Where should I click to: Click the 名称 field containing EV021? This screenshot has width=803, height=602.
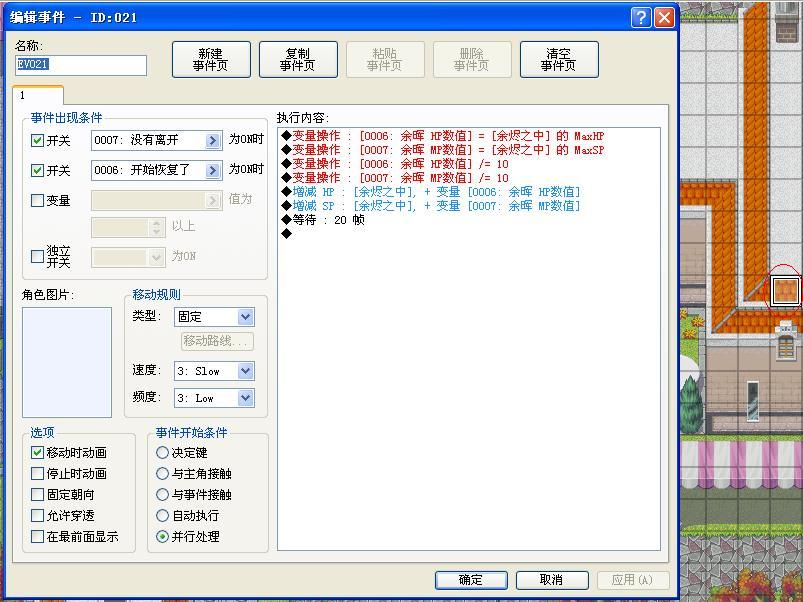pyautogui.click(x=81, y=65)
